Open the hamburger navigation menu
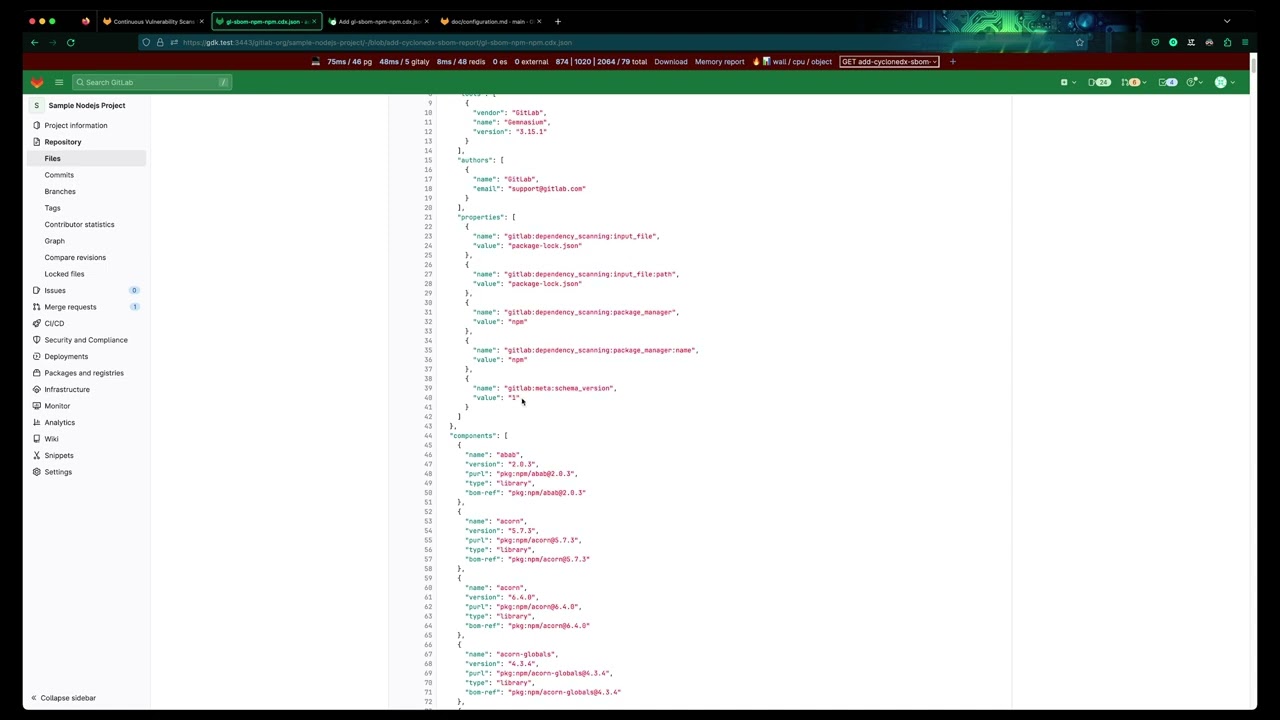Image resolution: width=1280 pixels, height=720 pixels. [59, 82]
